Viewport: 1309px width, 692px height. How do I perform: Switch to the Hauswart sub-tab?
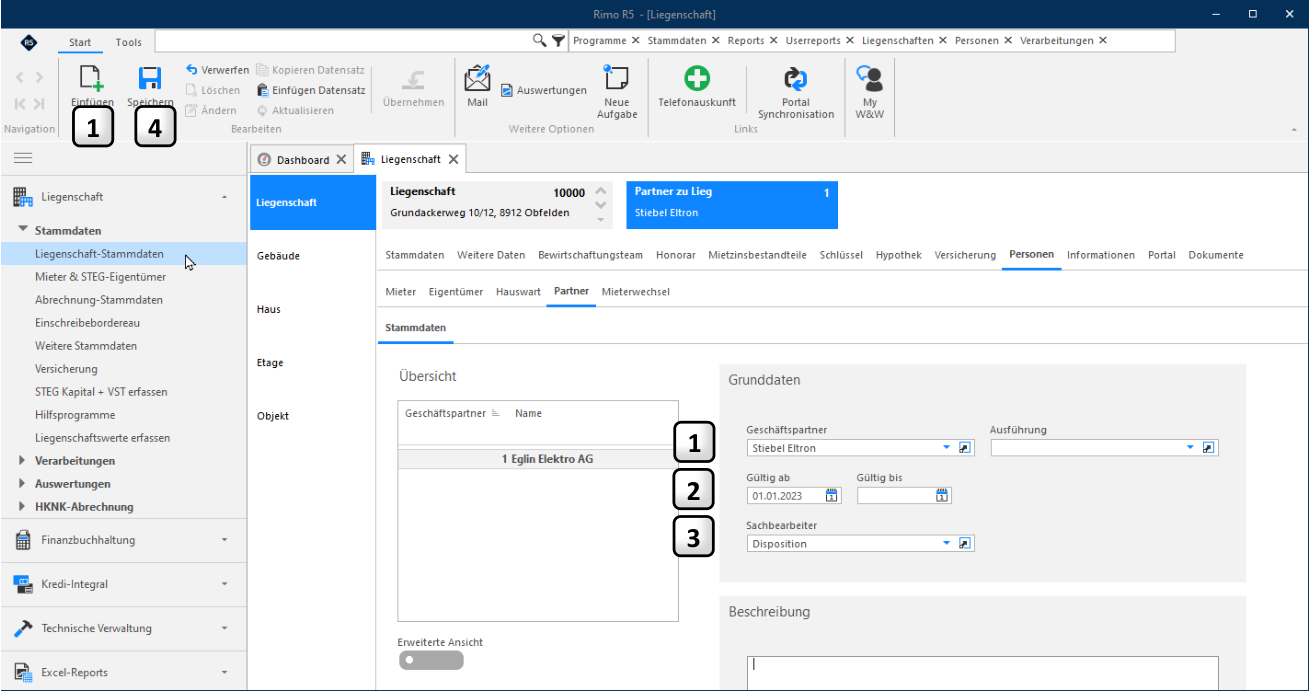(518, 292)
